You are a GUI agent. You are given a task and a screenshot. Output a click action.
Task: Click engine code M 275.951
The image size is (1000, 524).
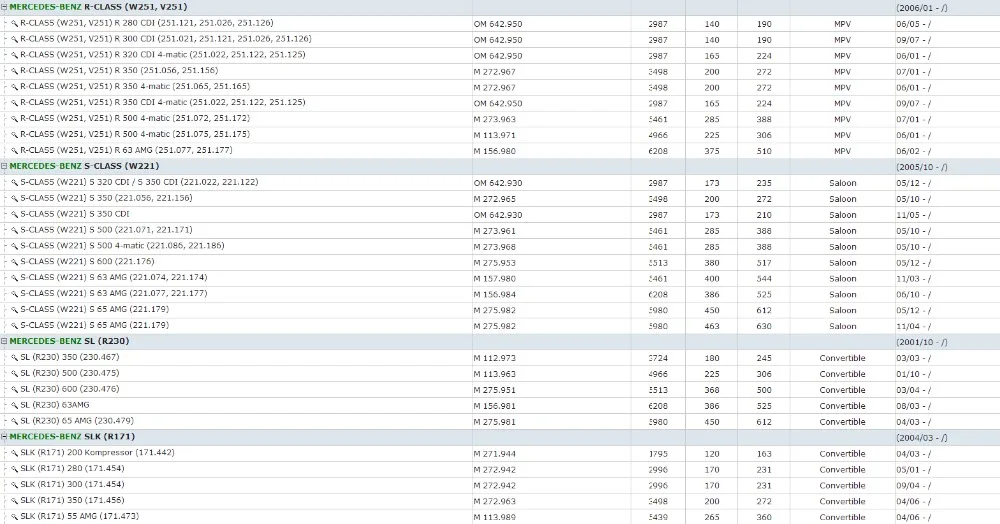tap(494, 390)
